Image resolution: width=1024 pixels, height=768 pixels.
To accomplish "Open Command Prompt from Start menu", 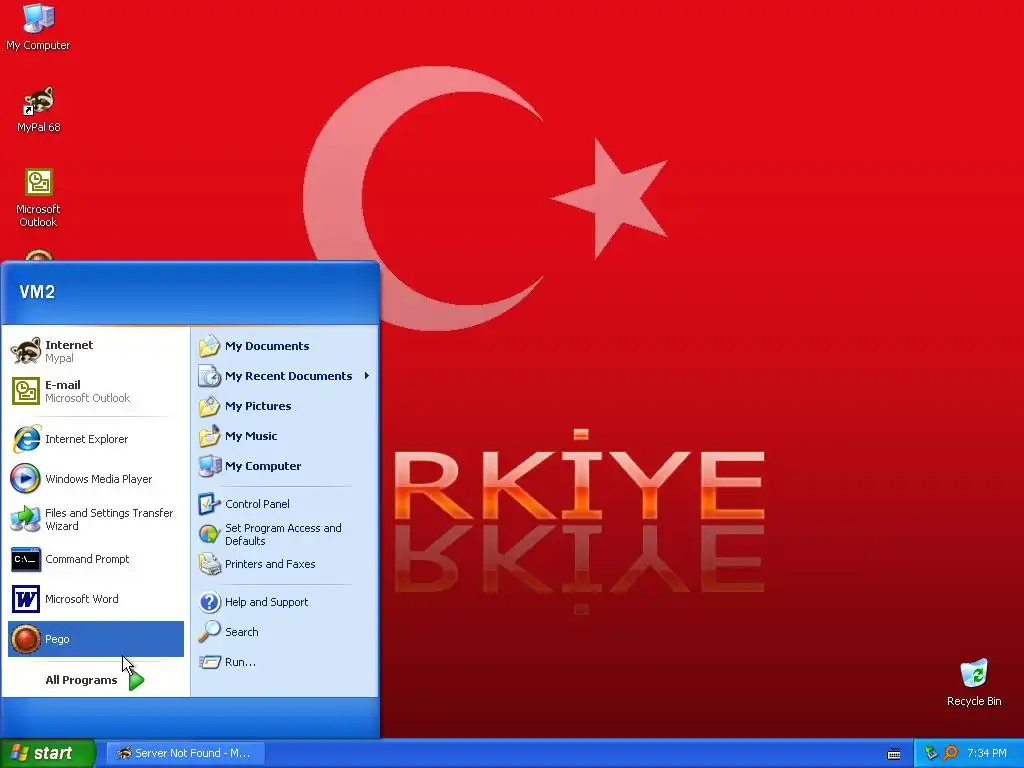I will tap(96, 559).
